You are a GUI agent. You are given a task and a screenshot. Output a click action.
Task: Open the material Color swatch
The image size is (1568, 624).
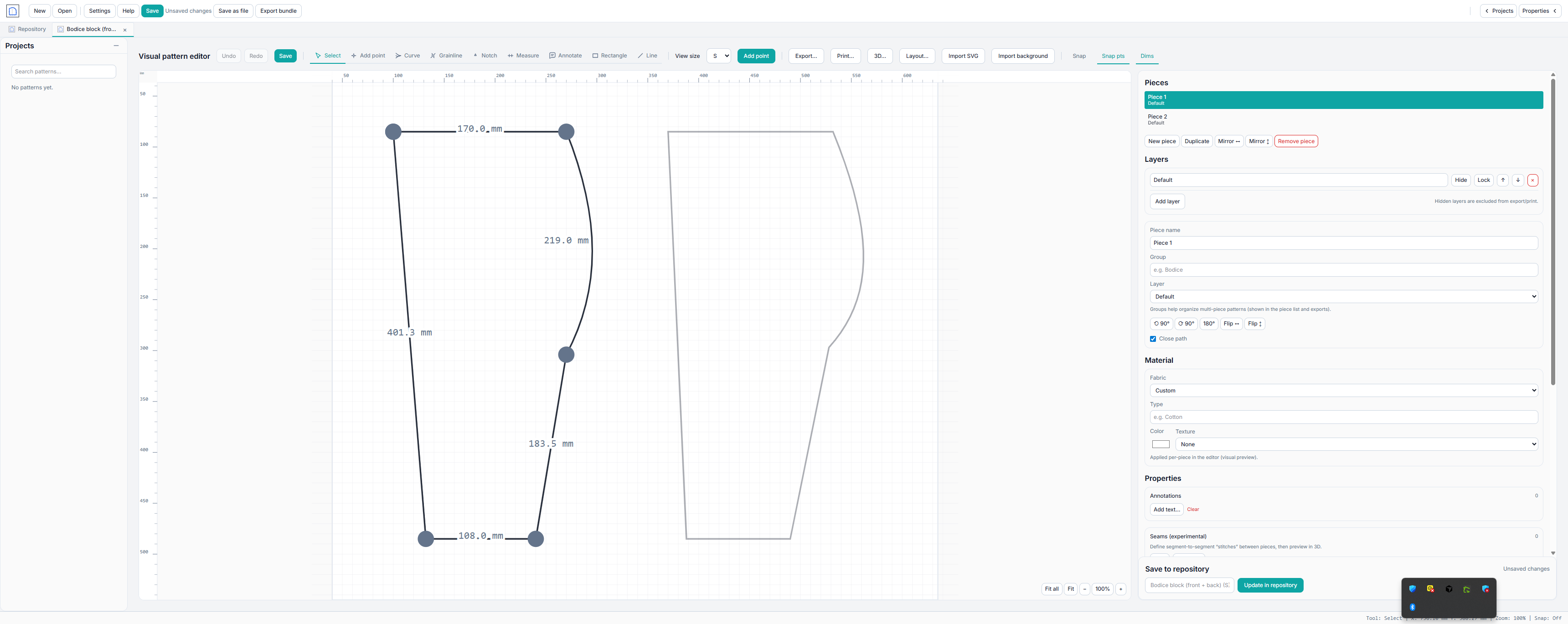(x=1160, y=444)
